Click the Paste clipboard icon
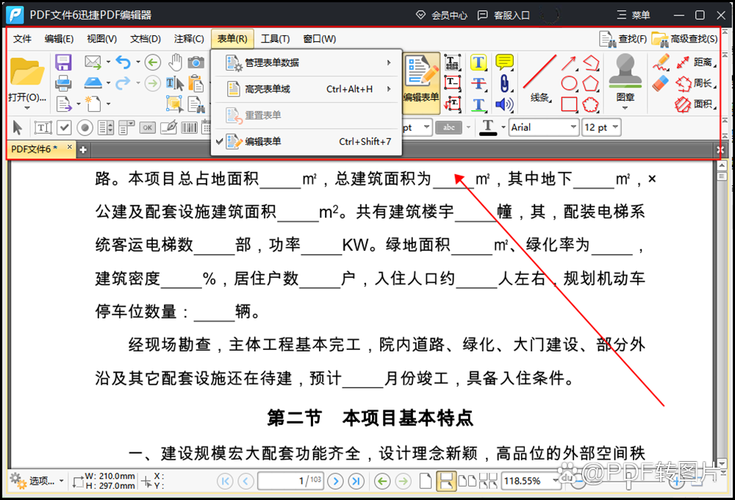 click(x=196, y=84)
